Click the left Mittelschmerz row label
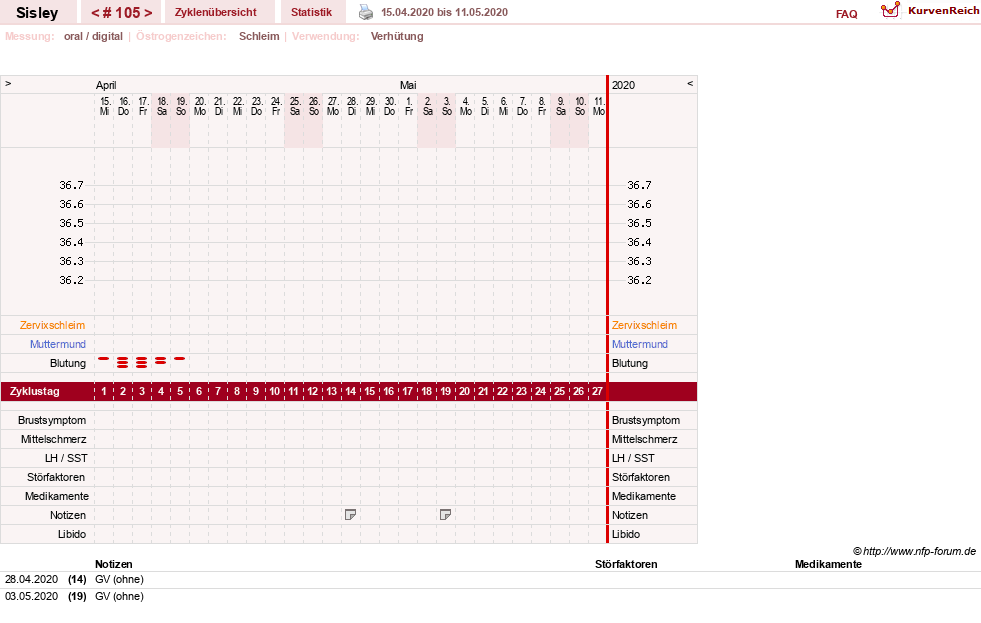 click(x=54, y=439)
